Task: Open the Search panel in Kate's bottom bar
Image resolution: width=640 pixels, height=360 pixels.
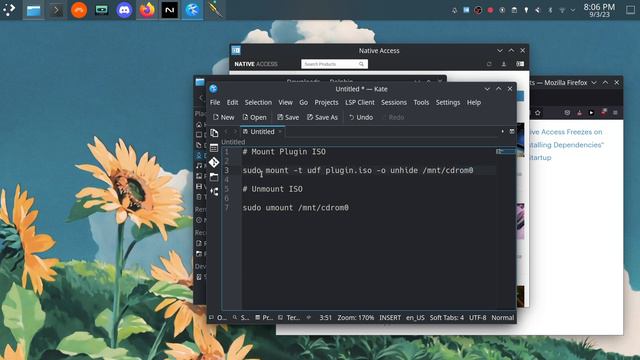Action: tap(241, 318)
